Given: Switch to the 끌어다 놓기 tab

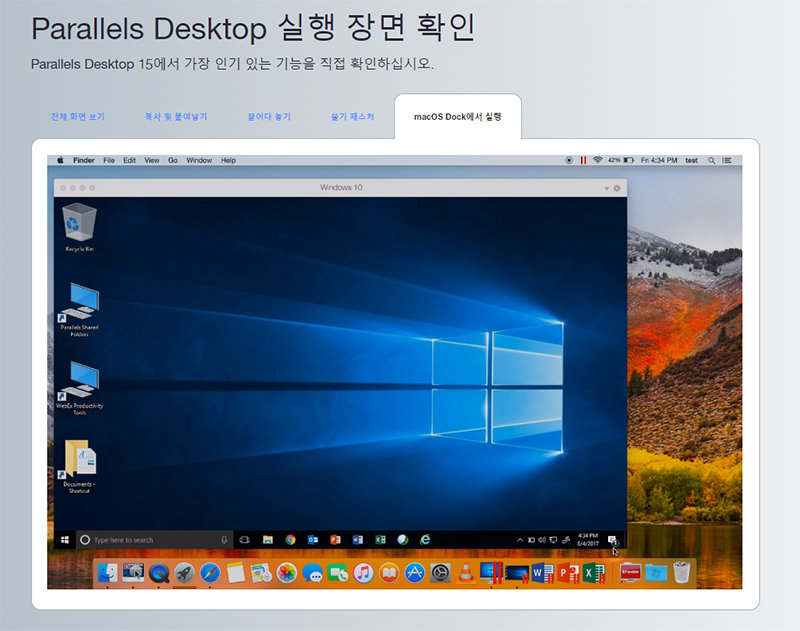Looking at the screenshot, I should [269, 116].
